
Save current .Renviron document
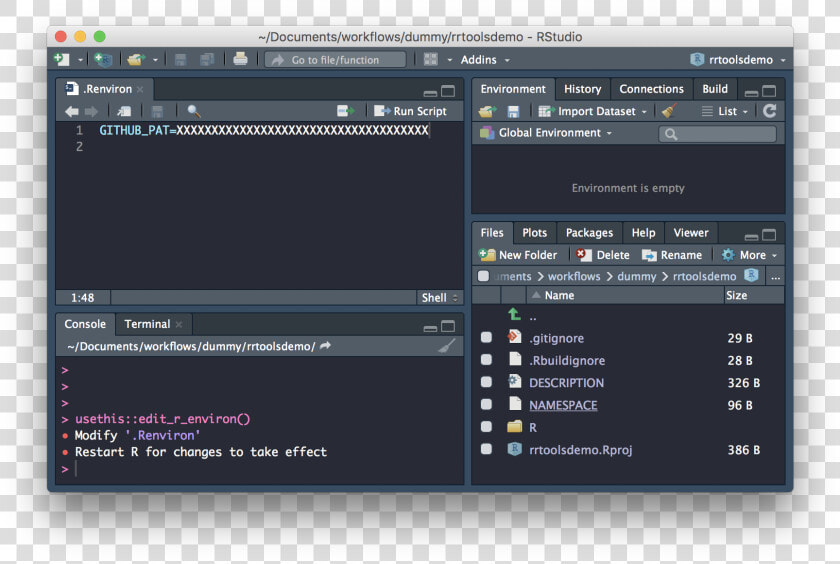(x=157, y=111)
